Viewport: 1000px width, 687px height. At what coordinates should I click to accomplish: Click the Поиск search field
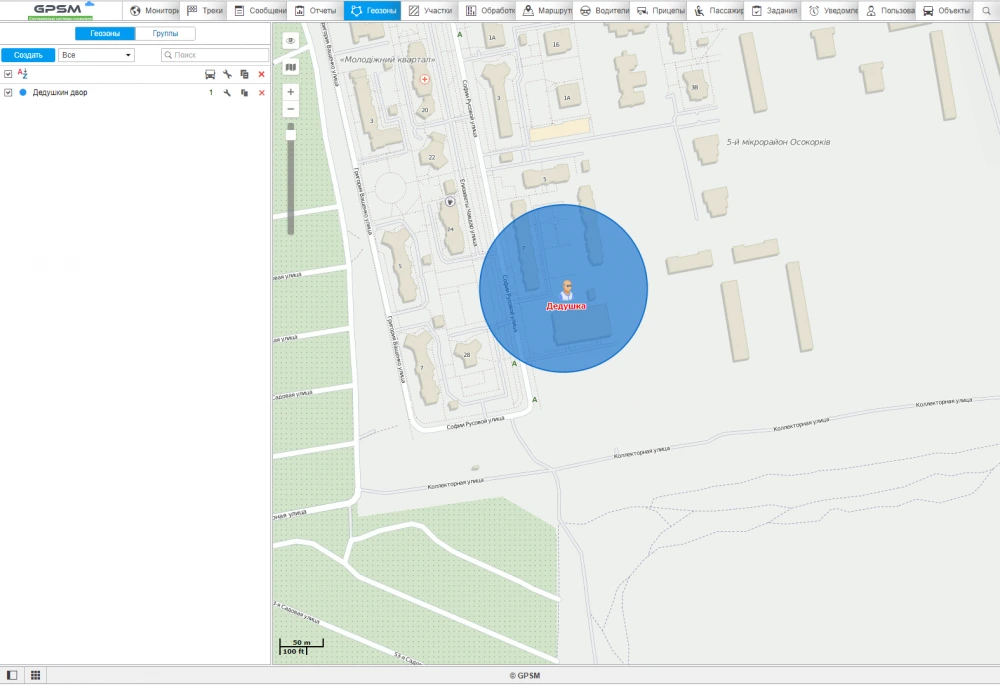[x=215, y=55]
